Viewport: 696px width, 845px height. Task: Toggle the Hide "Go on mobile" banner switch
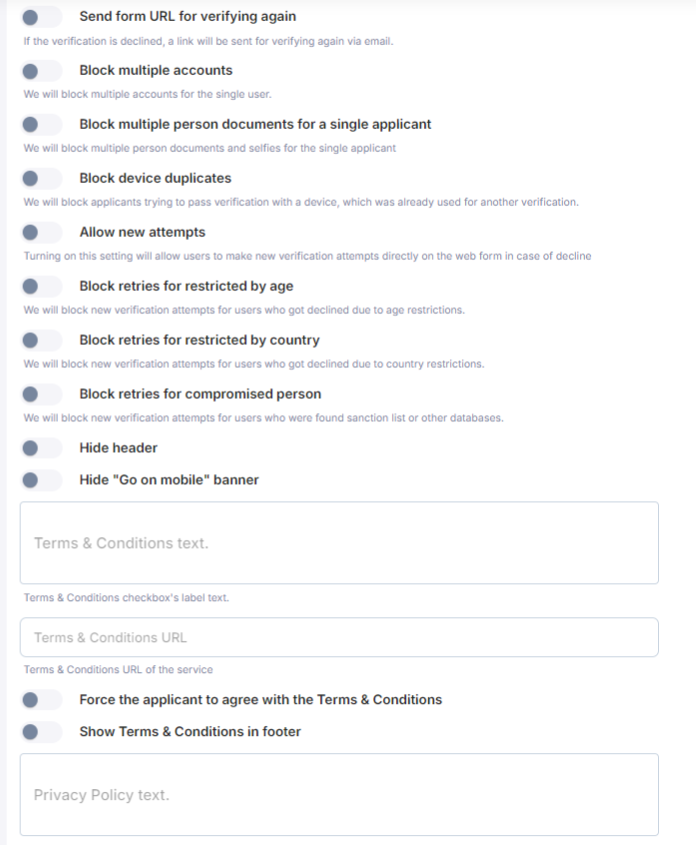(x=41, y=481)
